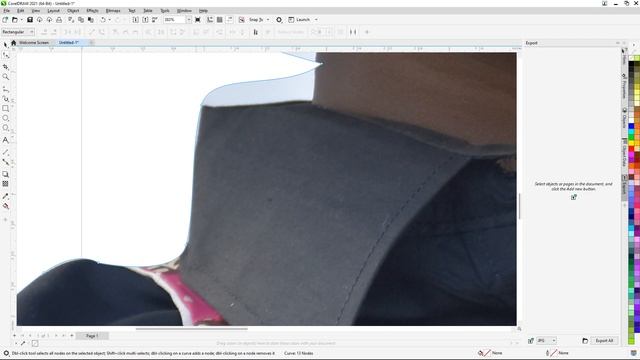Toggle snap off icon in toolbar
Image resolution: width=640 pixels, height=360 pixels.
click(242, 20)
